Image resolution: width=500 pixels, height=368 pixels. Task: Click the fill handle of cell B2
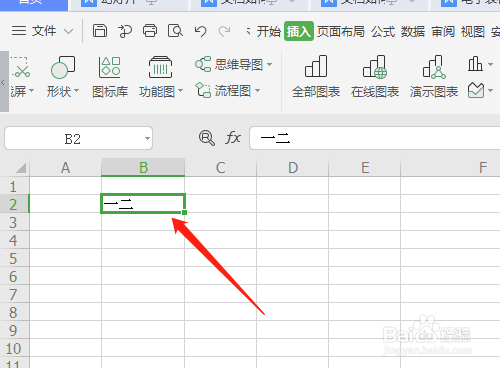(x=184, y=212)
